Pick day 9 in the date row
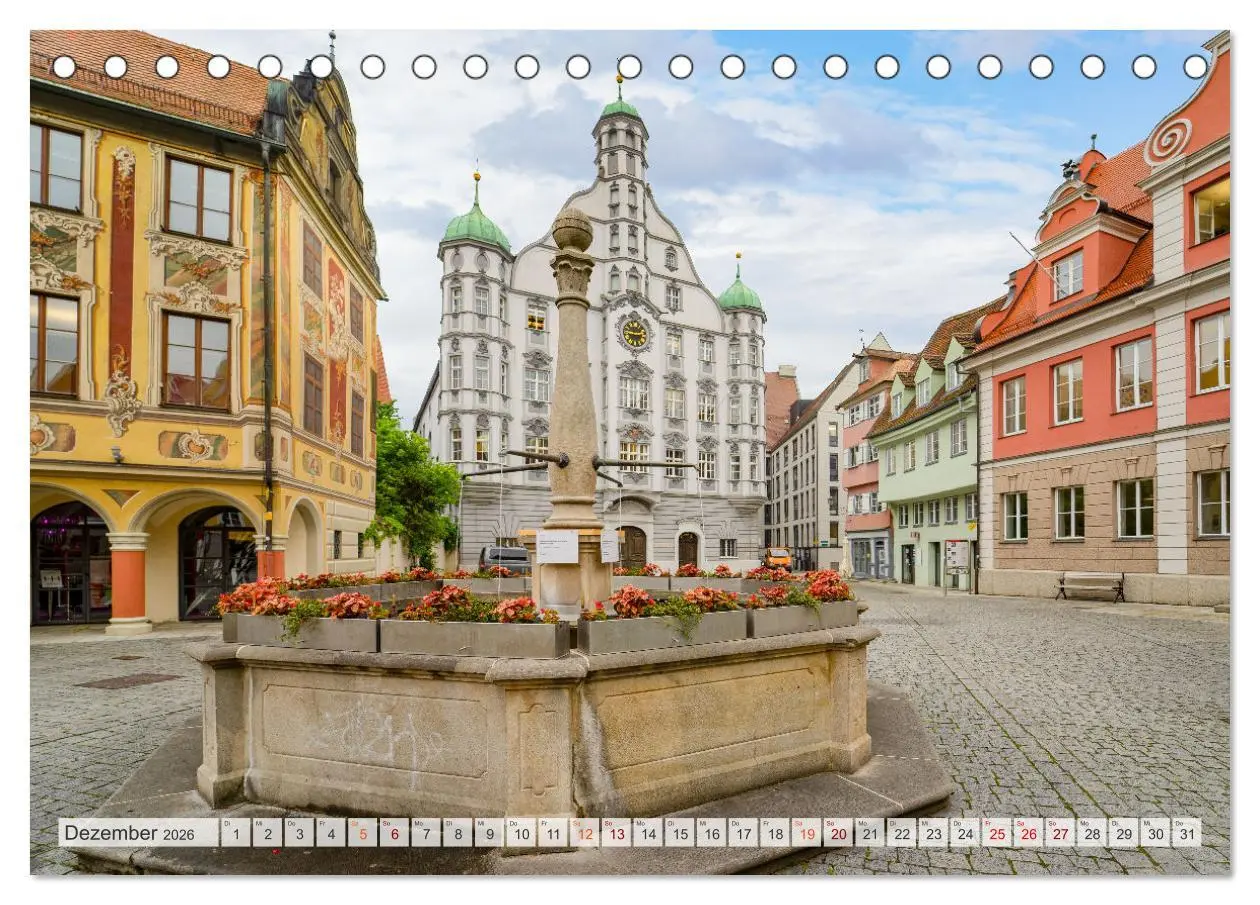 click(x=489, y=833)
